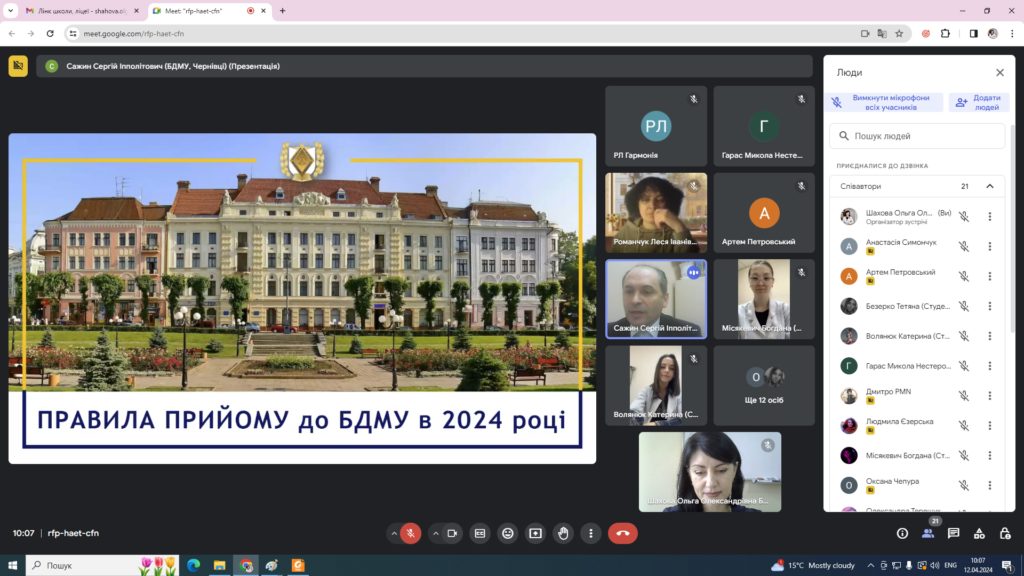Viewport: 1024px width, 576px height.
Task: Turn on captions in the call bar
Action: [480, 533]
